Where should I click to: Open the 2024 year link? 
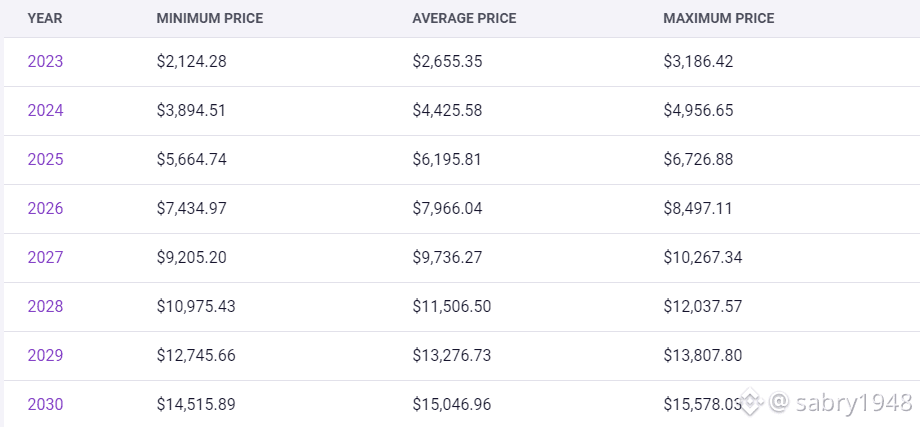(45, 111)
